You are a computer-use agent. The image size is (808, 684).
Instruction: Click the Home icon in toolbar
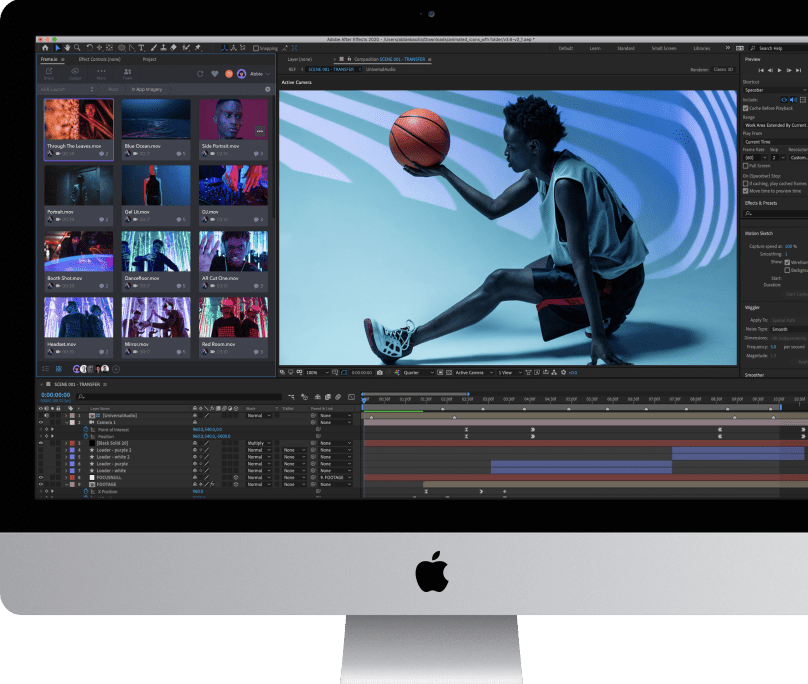pyautogui.click(x=45, y=48)
